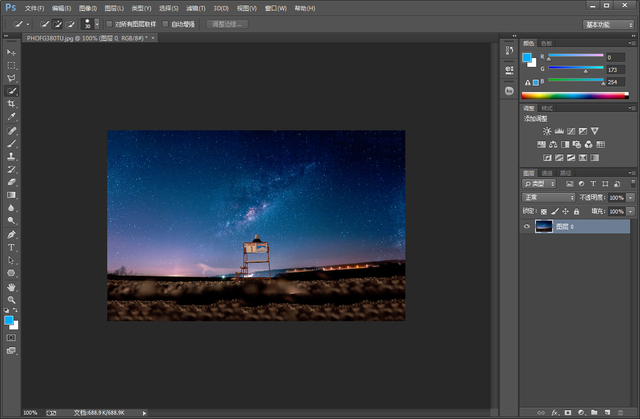This screenshot has height=419, width=640.
Task: Enable the sample all layers checkbox
Action: tap(109, 23)
